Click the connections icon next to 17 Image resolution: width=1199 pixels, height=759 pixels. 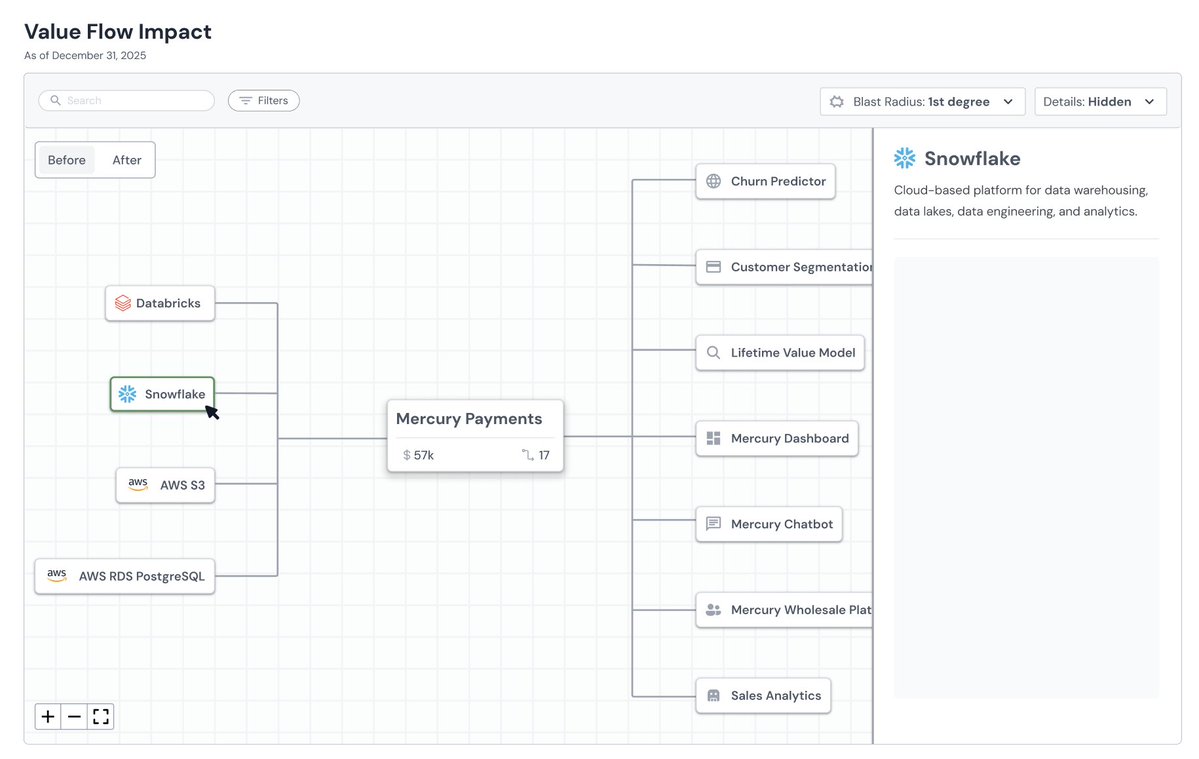pyautogui.click(x=528, y=455)
